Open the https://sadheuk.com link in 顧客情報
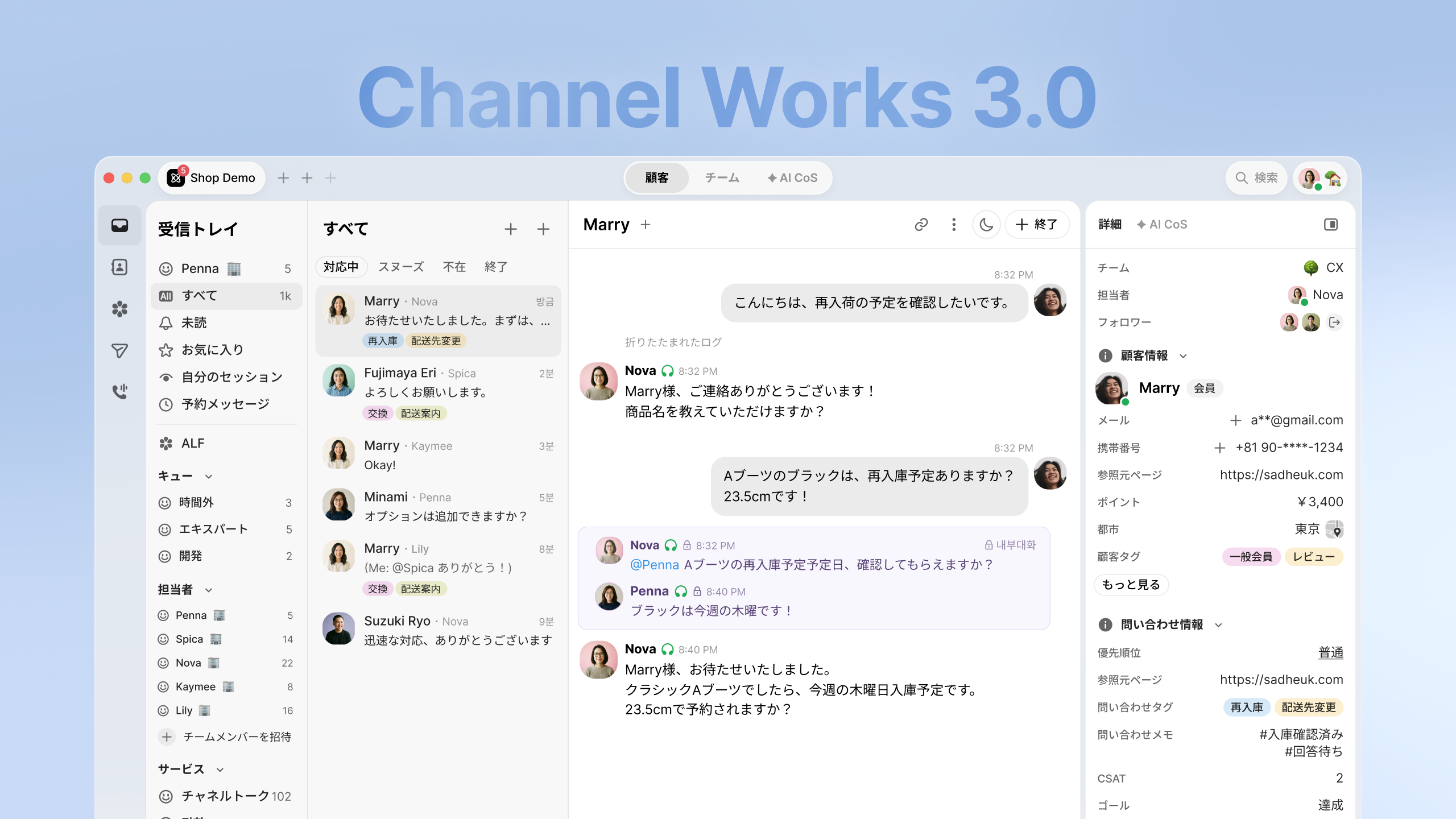This screenshot has width=1456, height=819. [x=1281, y=475]
